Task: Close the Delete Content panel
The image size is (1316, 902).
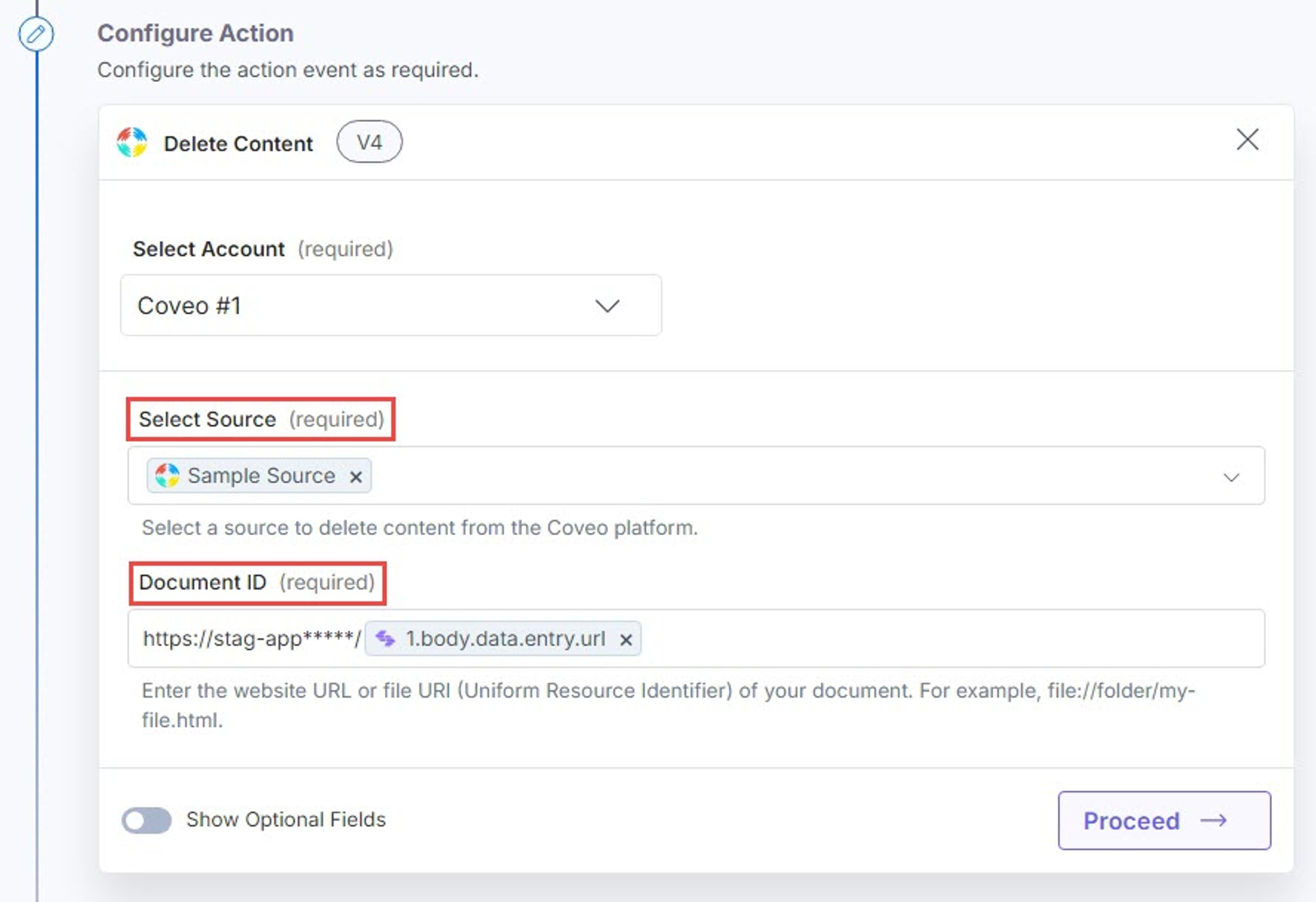Action: [1247, 139]
